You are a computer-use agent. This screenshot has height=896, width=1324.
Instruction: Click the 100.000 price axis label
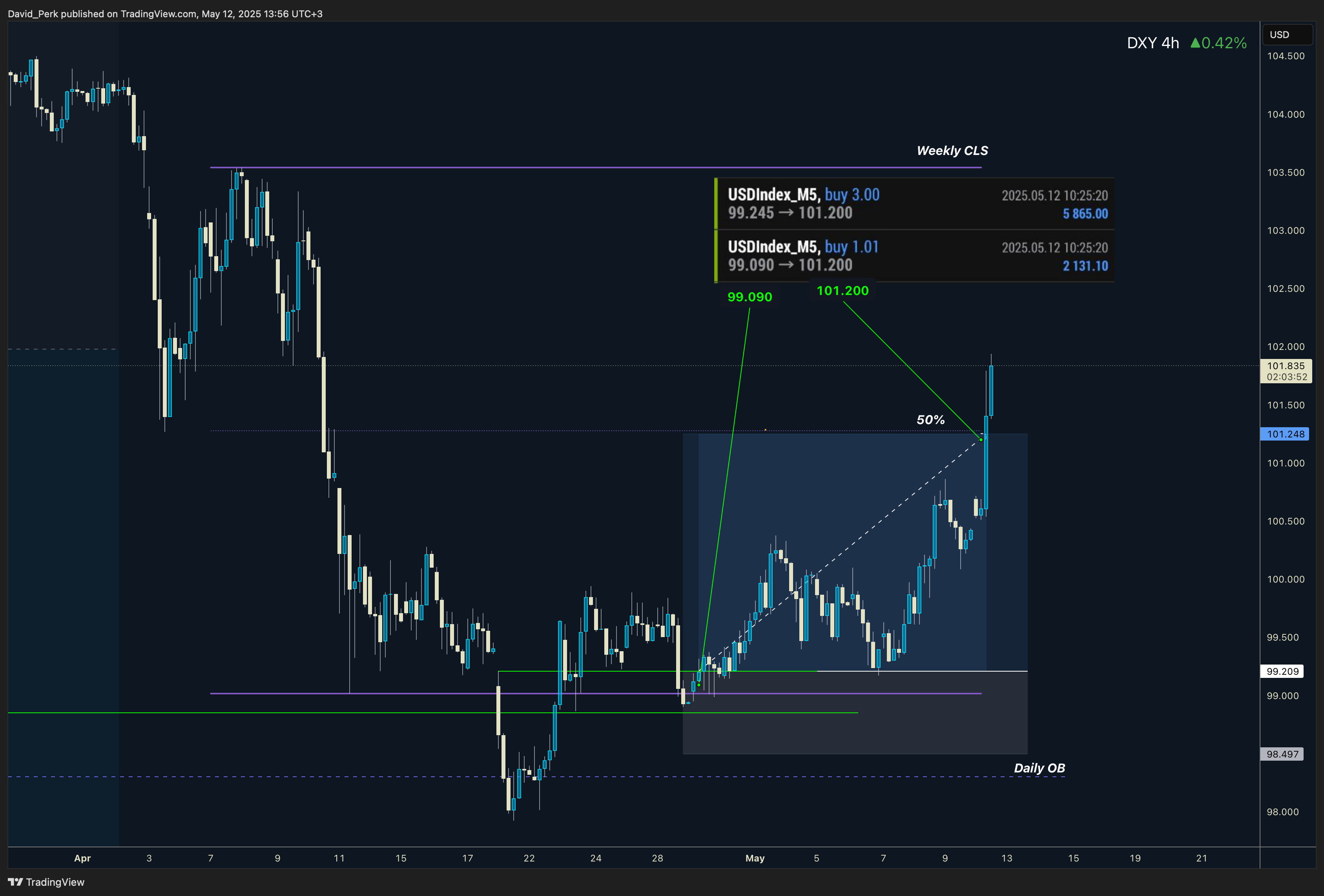pos(1285,579)
